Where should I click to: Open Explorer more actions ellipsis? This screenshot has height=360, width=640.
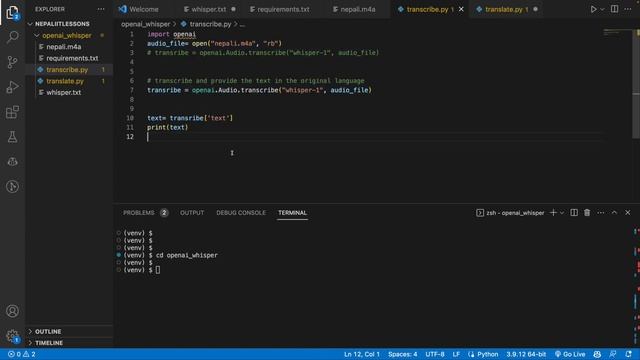pos(101,9)
